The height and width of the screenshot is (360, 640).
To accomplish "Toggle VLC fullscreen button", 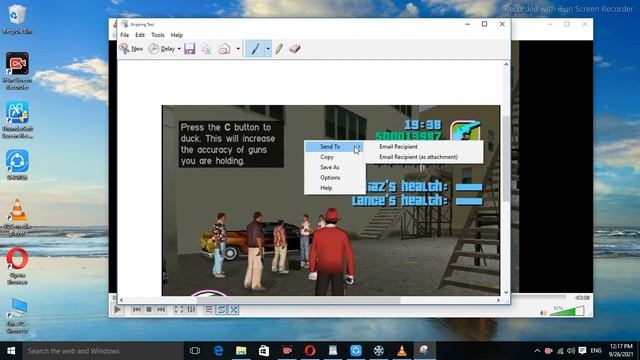I will pos(178,309).
